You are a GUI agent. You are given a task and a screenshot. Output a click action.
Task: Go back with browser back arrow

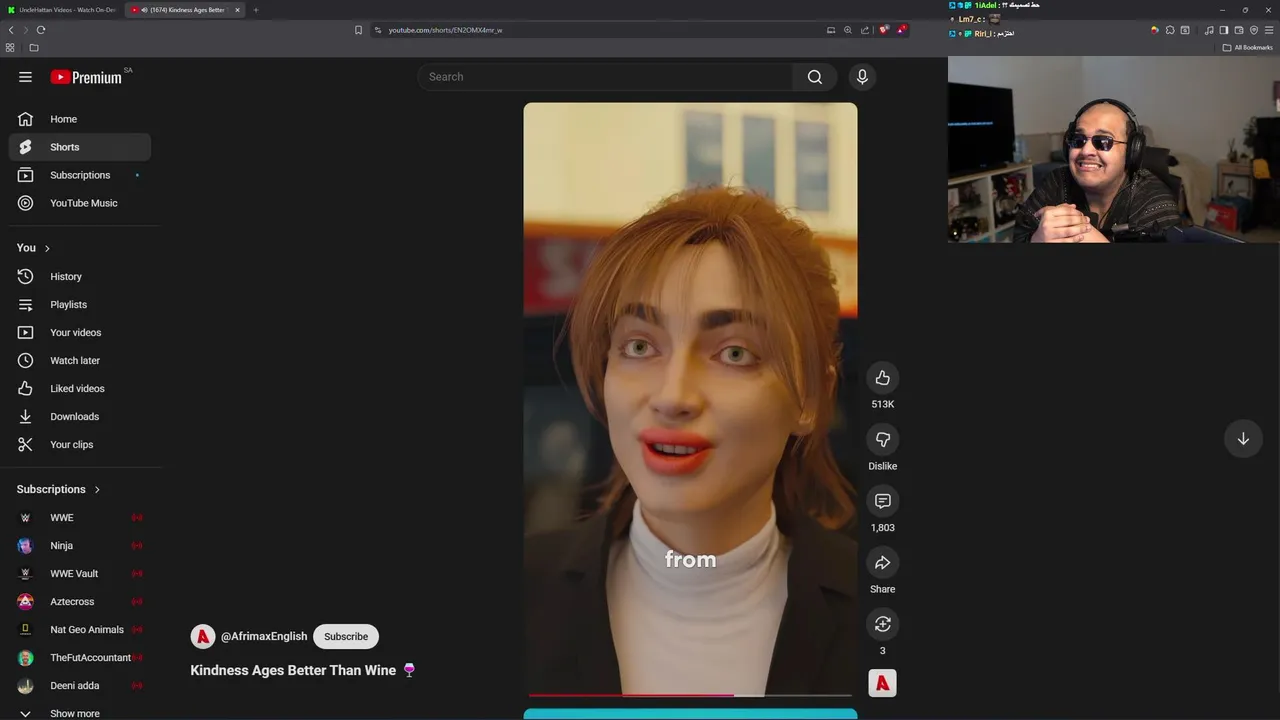11,30
